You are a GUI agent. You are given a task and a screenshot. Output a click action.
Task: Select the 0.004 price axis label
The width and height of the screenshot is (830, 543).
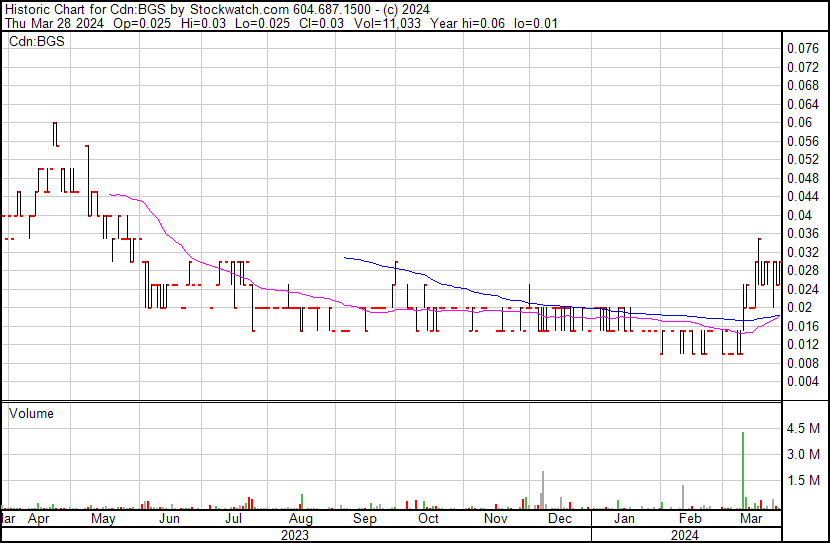[x=802, y=381]
